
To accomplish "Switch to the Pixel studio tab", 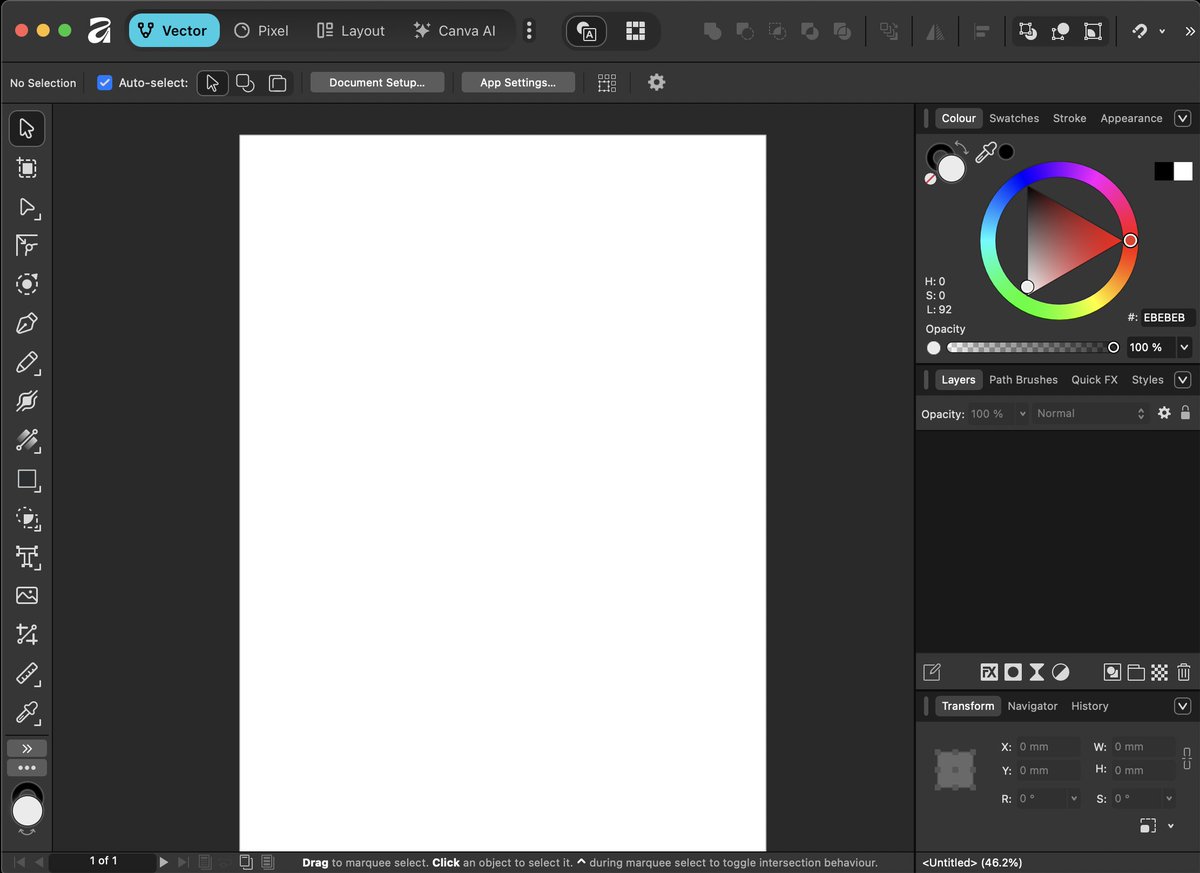I will (261, 31).
